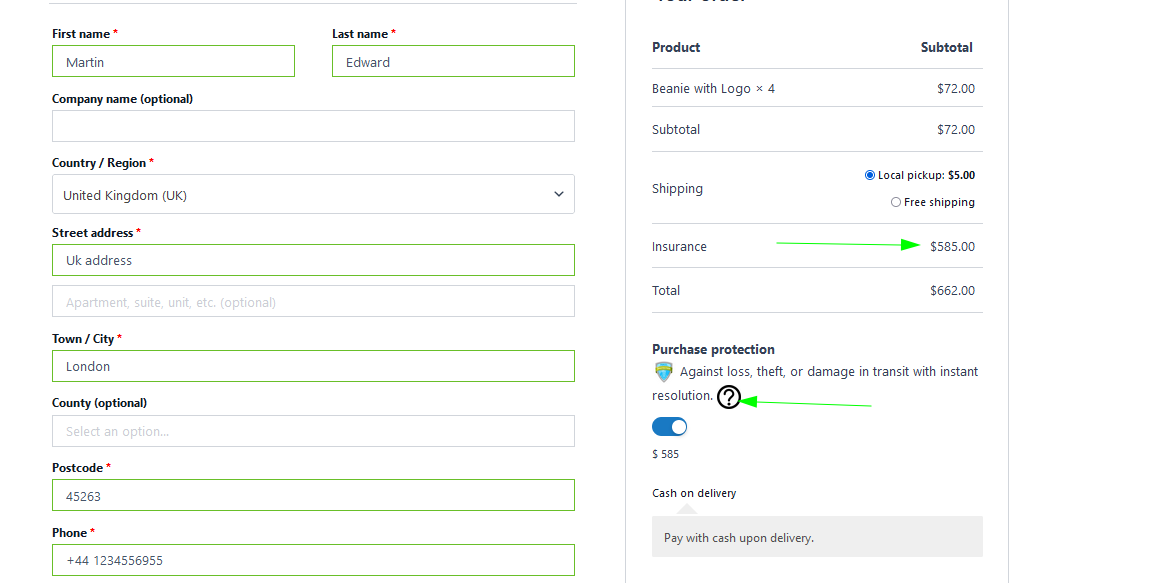Click the Beanie with Logo product row

713,89
